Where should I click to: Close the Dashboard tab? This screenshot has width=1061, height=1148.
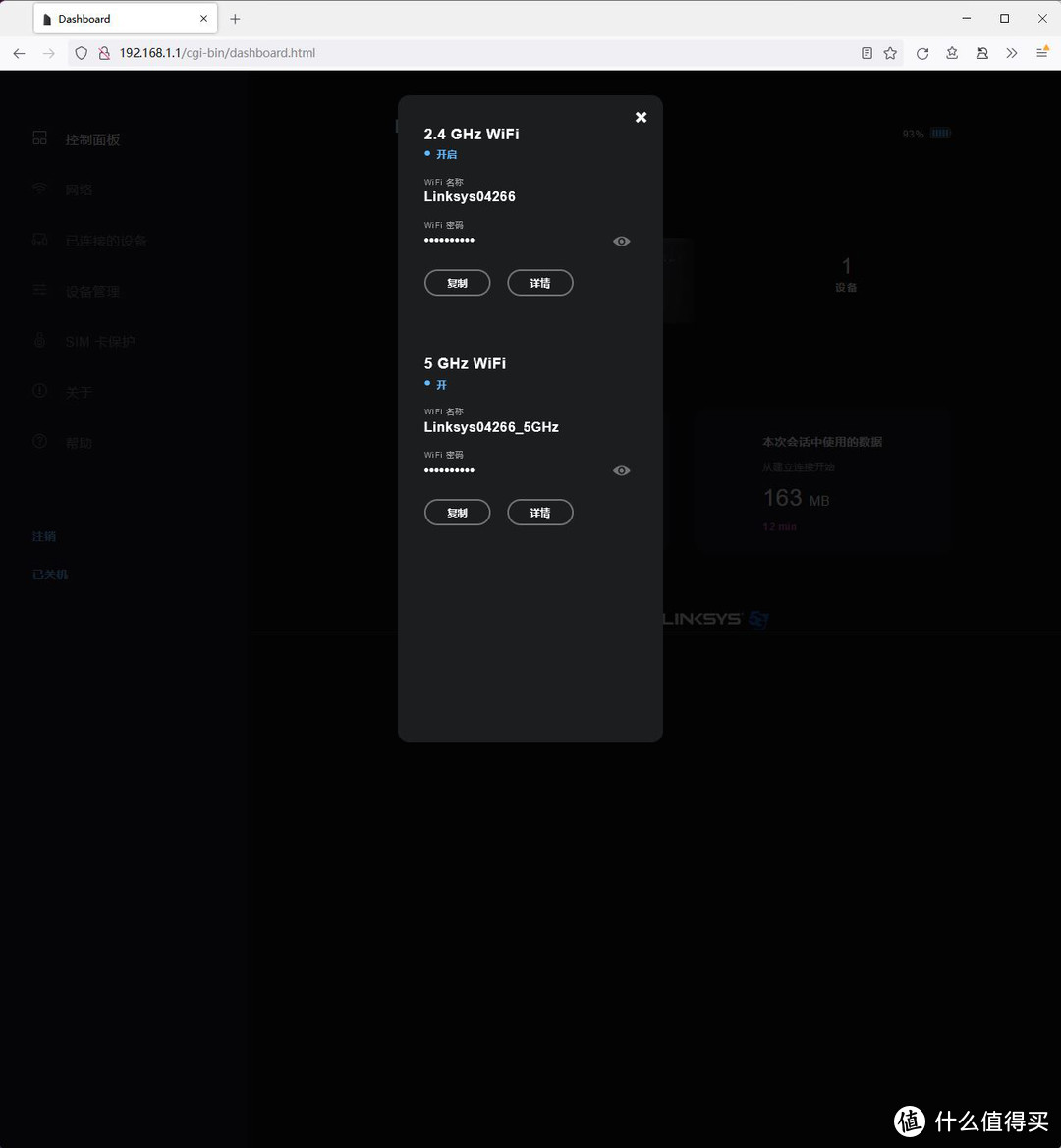[204, 19]
